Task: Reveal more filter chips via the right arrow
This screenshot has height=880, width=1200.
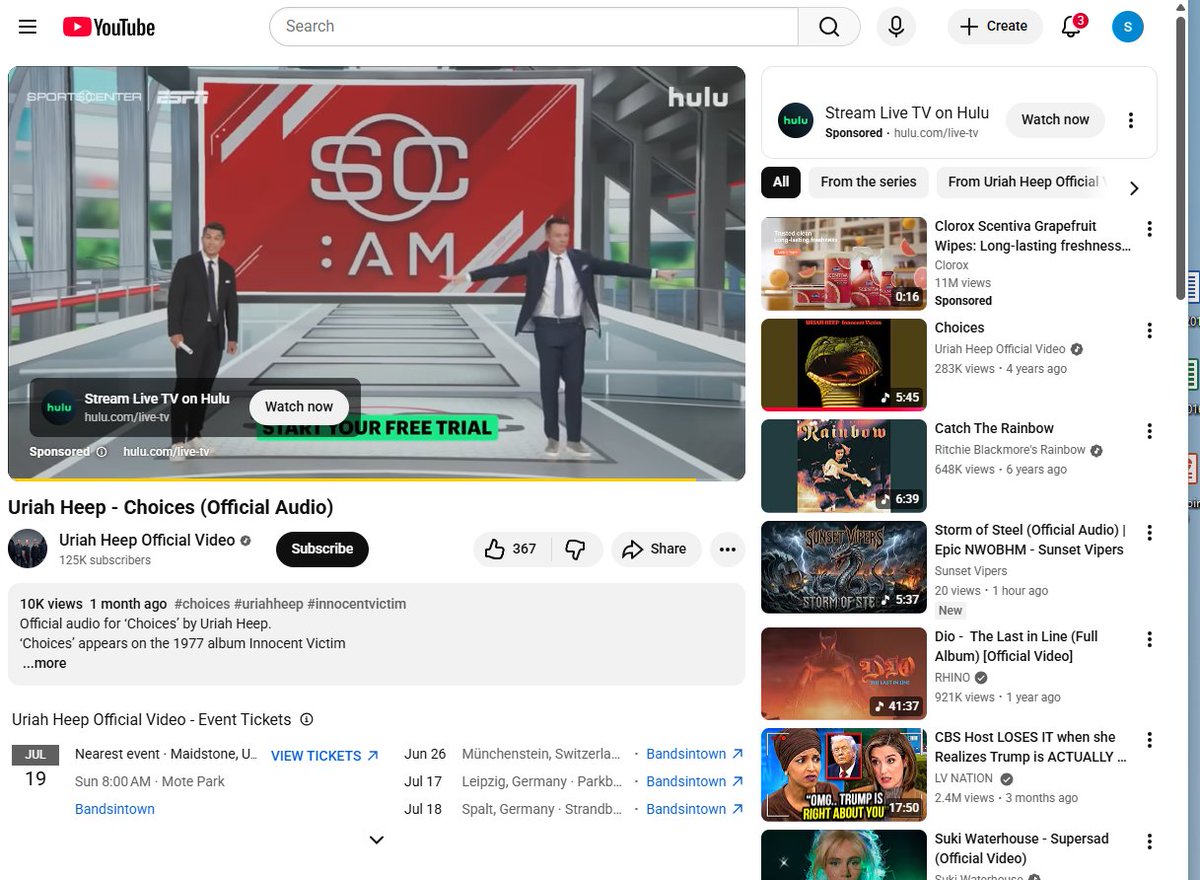Action: point(1134,187)
